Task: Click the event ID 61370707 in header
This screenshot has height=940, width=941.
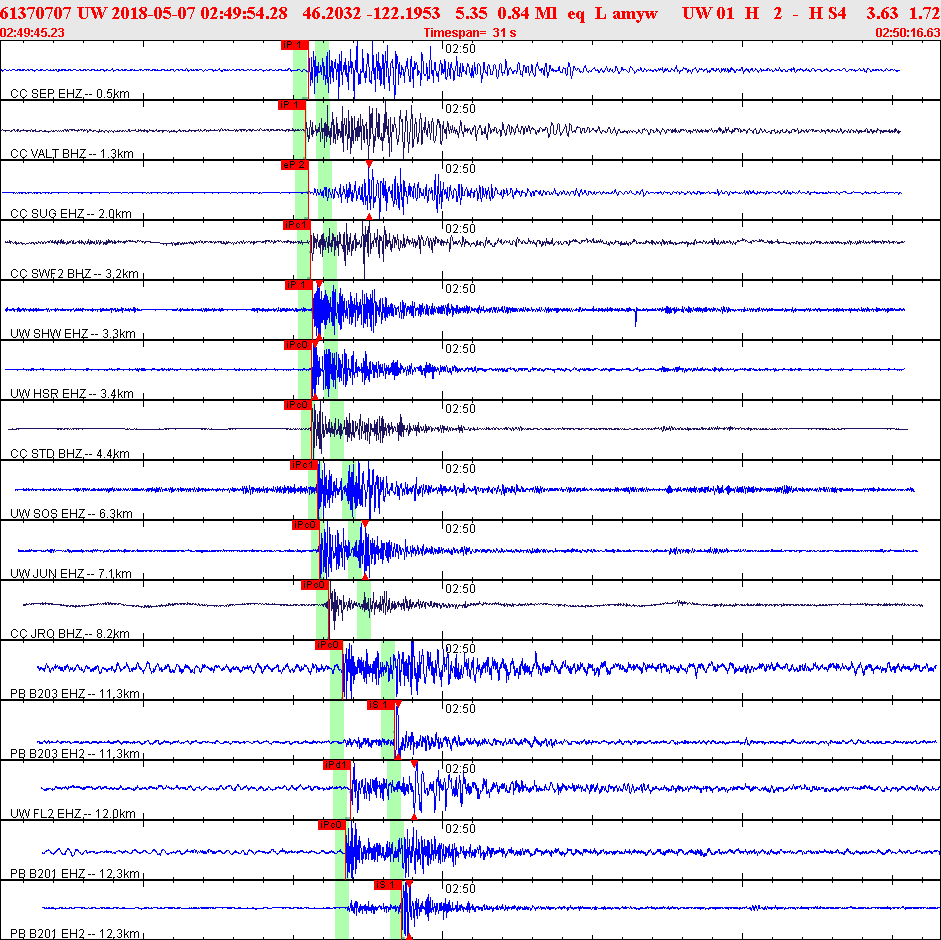Action: [x=36, y=13]
